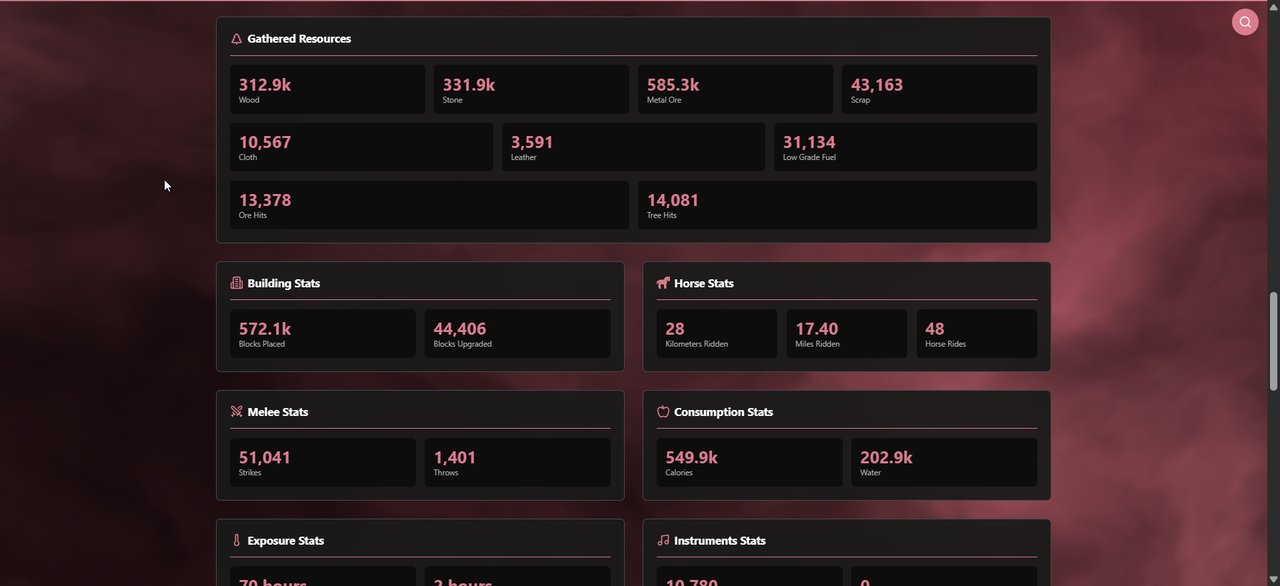
Task: Click the 51,041 Strikes value
Action: [265, 458]
